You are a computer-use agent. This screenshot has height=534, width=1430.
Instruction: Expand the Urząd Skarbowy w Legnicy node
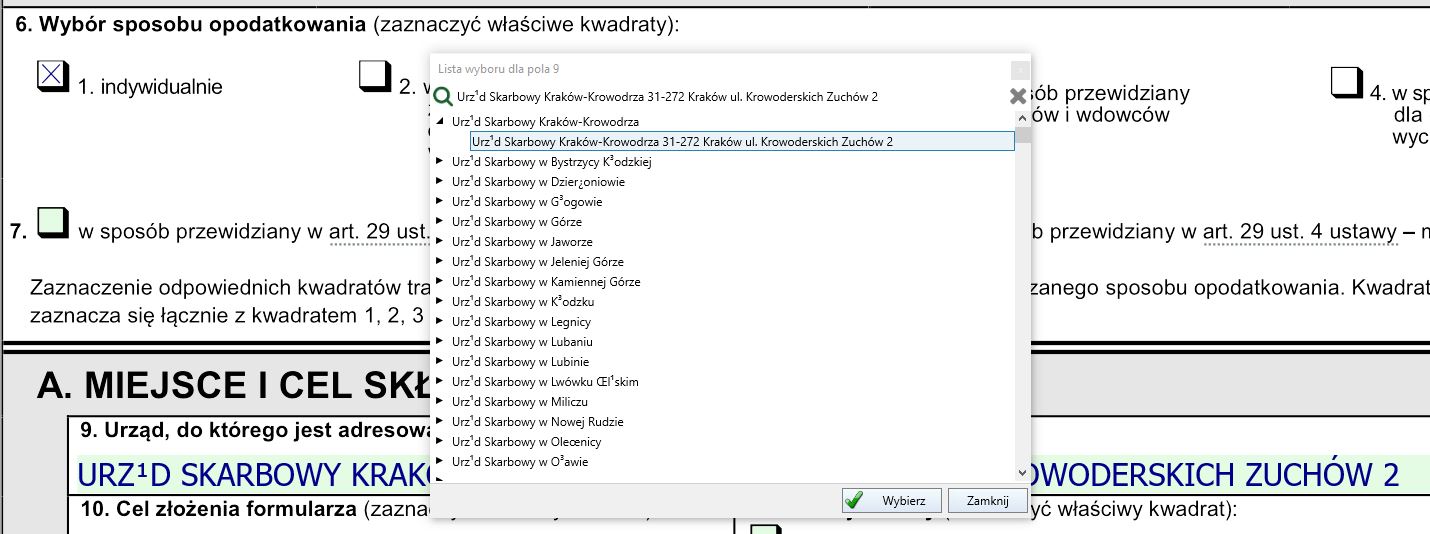(439, 322)
